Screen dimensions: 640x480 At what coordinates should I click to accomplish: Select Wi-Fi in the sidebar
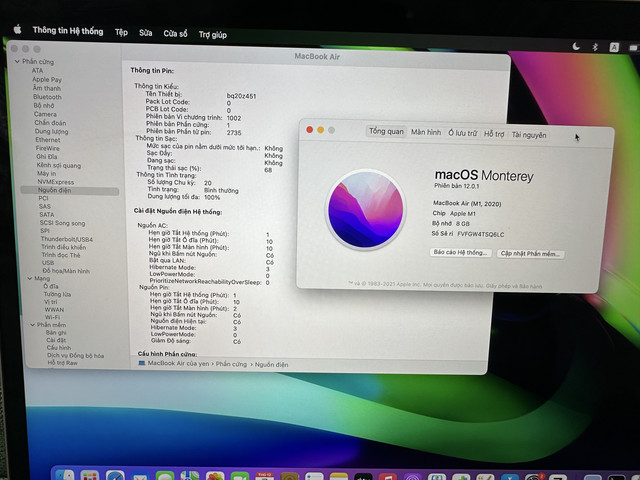(x=53, y=317)
